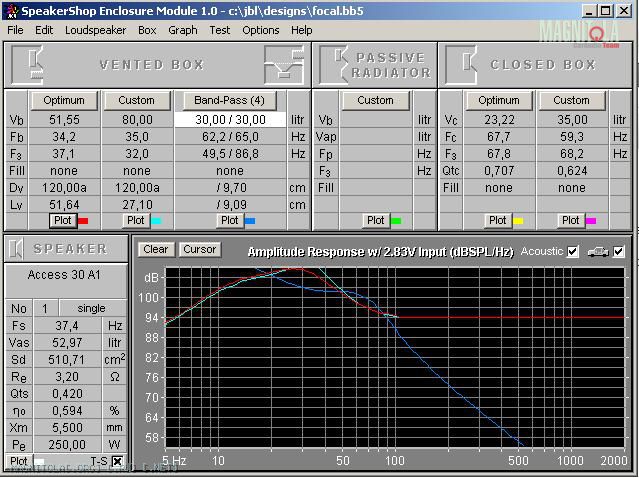The height and width of the screenshot is (478, 639).
Task: Plot the vented Custom design (cyan)
Action: pos(135,220)
